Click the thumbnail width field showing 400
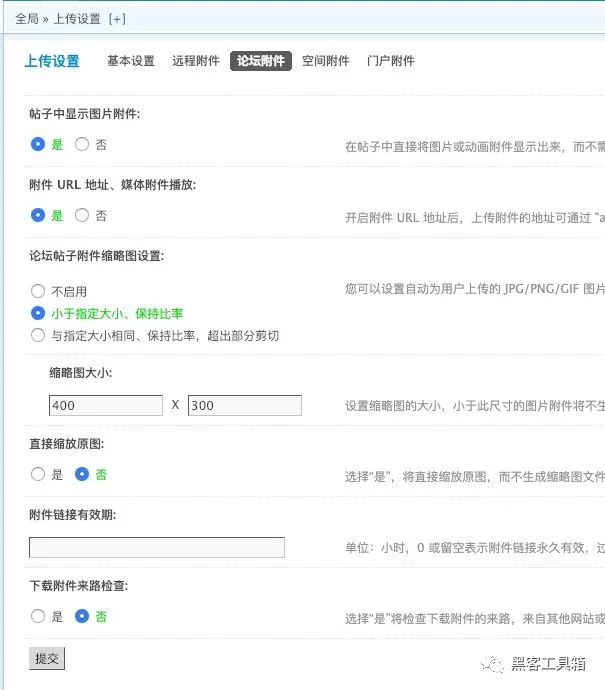Image resolution: width=605 pixels, height=690 pixels. (105, 405)
